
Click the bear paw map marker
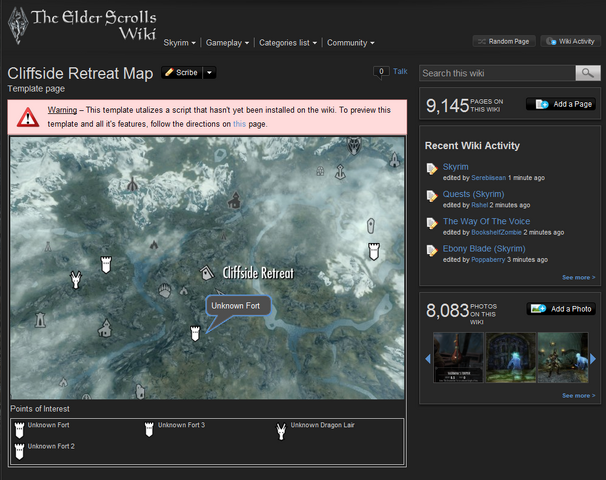[x=165, y=291]
